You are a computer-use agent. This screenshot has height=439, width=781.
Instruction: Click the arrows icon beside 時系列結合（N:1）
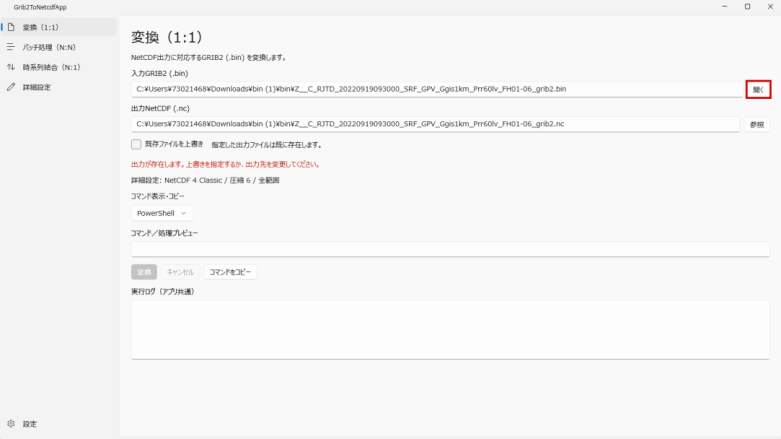pyautogui.click(x=11, y=67)
